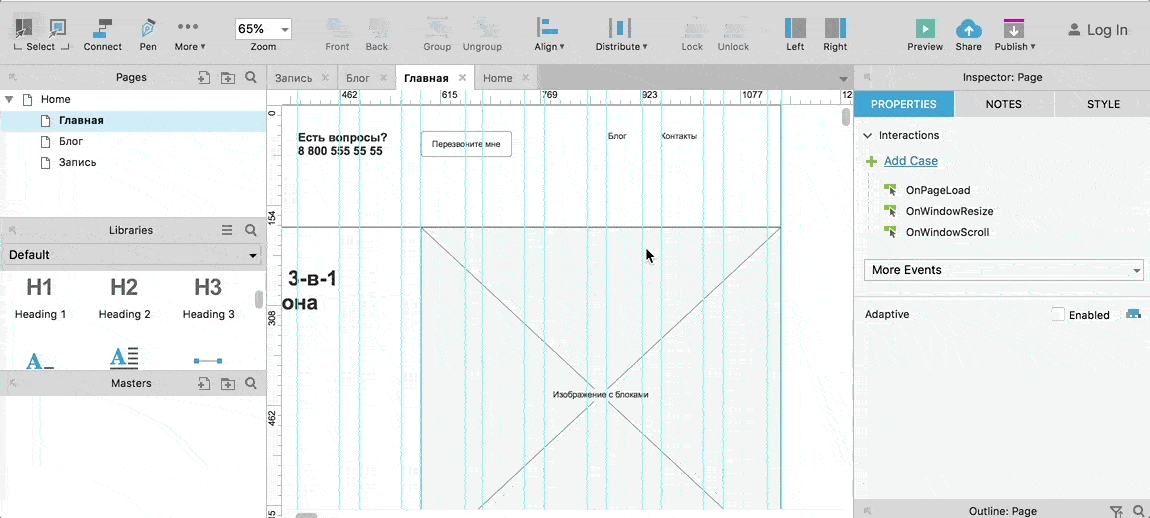Search the Masters panel
The image size is (1150, 518).
tap(251, 383)
